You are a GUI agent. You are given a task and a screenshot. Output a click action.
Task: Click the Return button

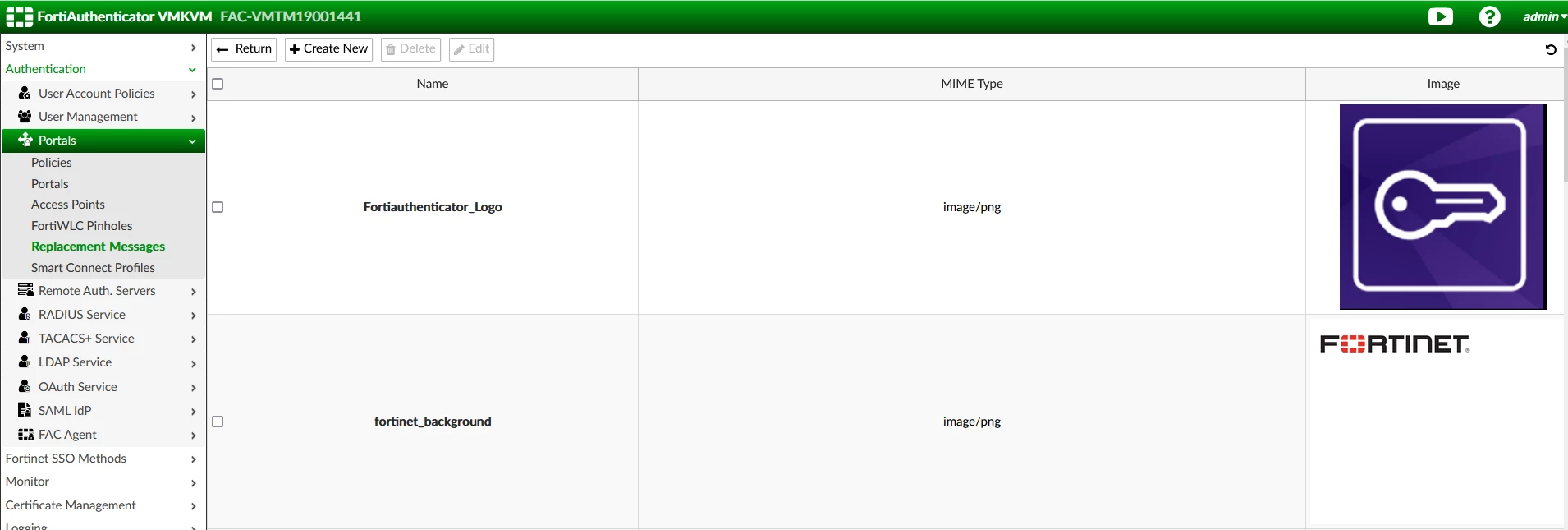point(244,49)
